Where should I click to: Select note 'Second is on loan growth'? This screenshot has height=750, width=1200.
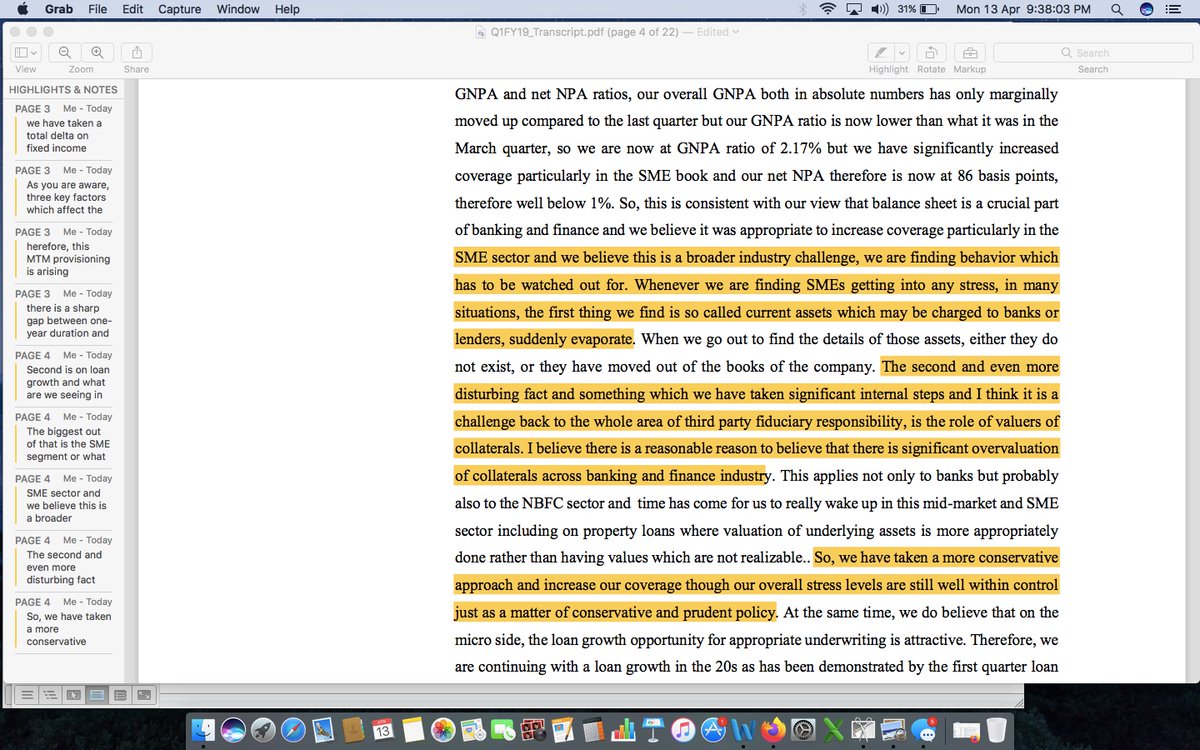coord(65,376)
